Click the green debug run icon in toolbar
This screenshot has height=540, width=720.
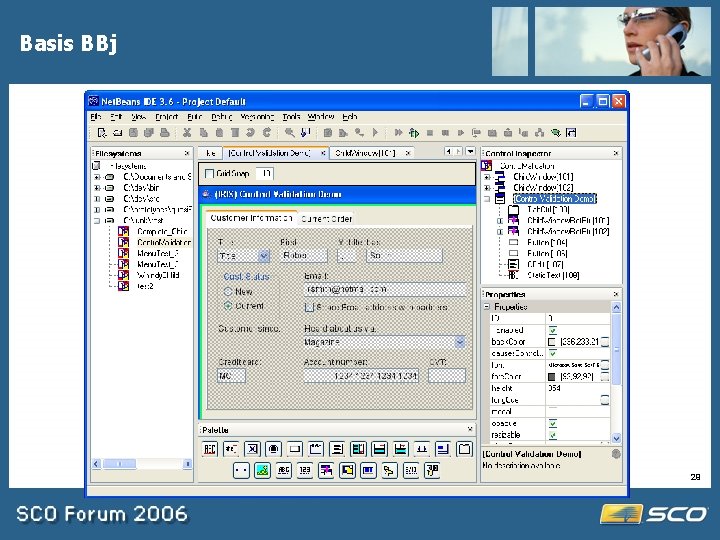[414, 133]
